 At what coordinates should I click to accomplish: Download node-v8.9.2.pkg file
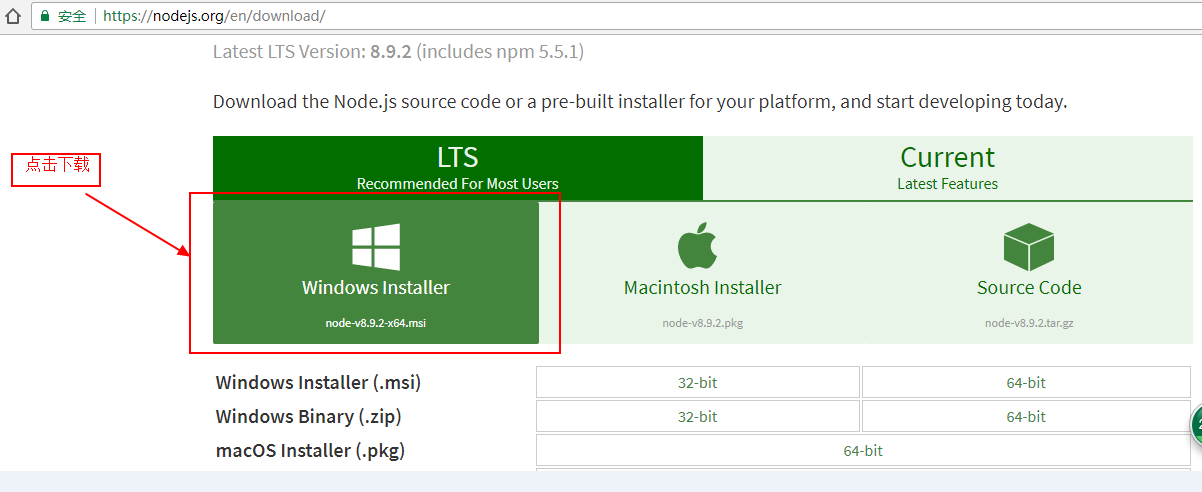pyautogui.click(x=703, y=323)
